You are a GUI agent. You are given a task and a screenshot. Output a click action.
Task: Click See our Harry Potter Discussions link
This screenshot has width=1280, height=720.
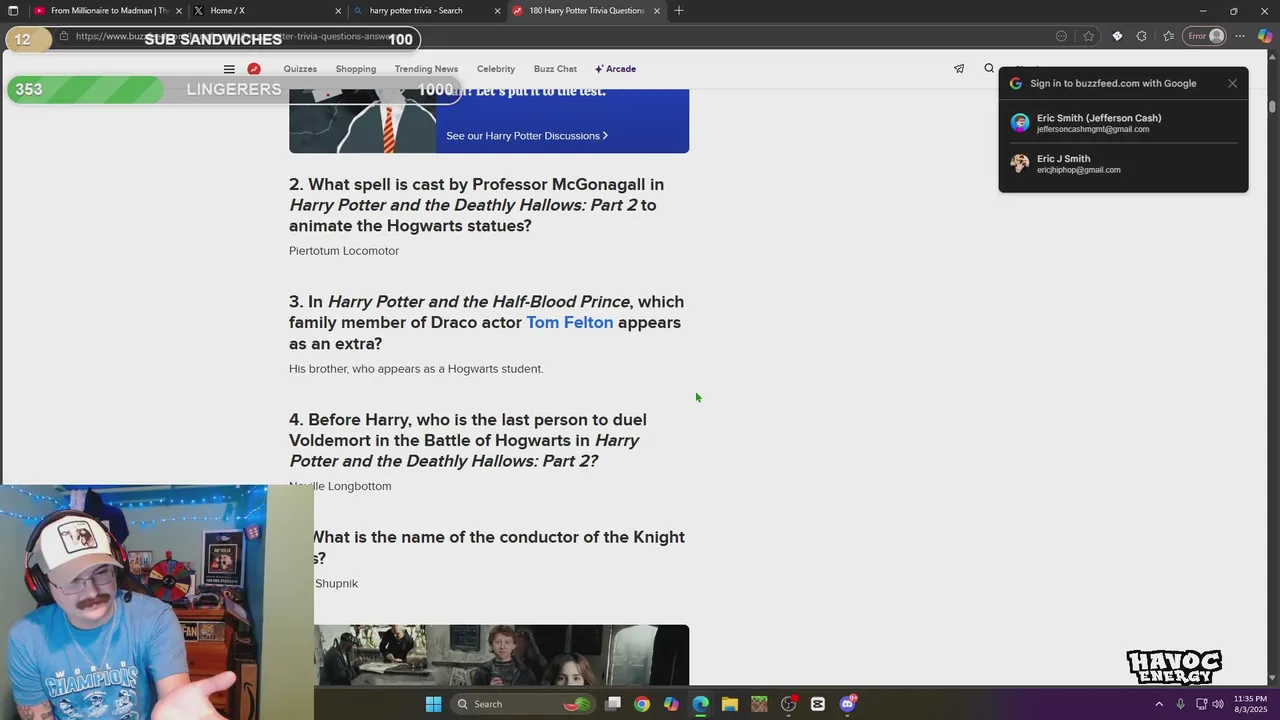(527, 136)
